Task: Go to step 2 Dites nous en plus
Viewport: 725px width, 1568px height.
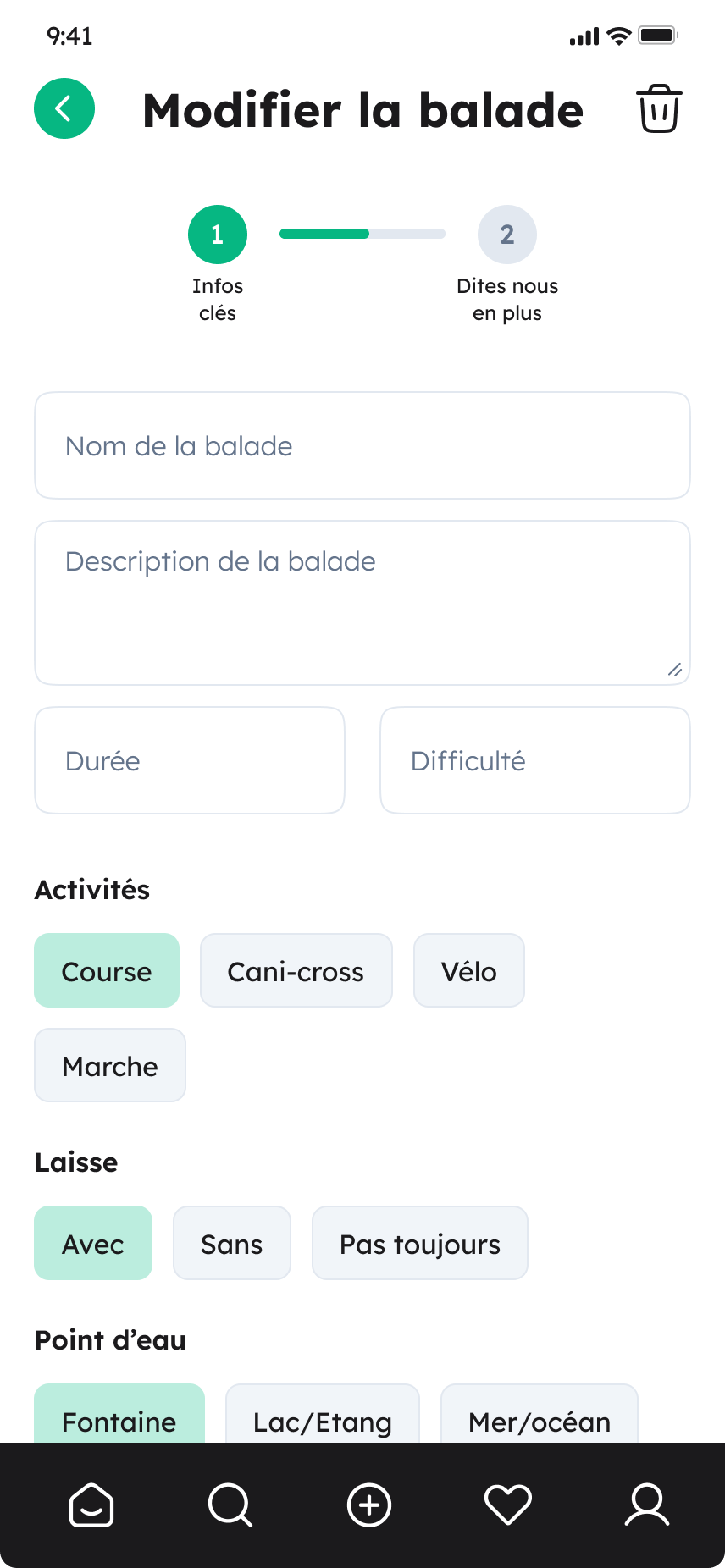Action: click(507, 235)
